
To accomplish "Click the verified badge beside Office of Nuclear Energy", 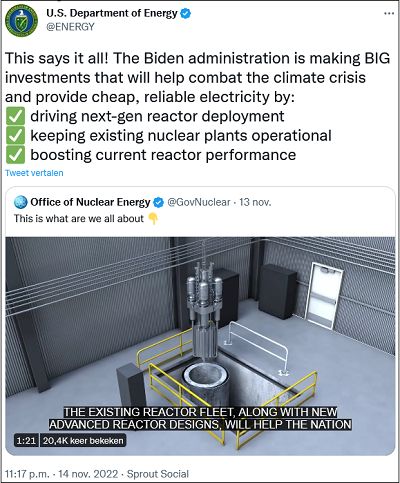I will tap(159, 202).
